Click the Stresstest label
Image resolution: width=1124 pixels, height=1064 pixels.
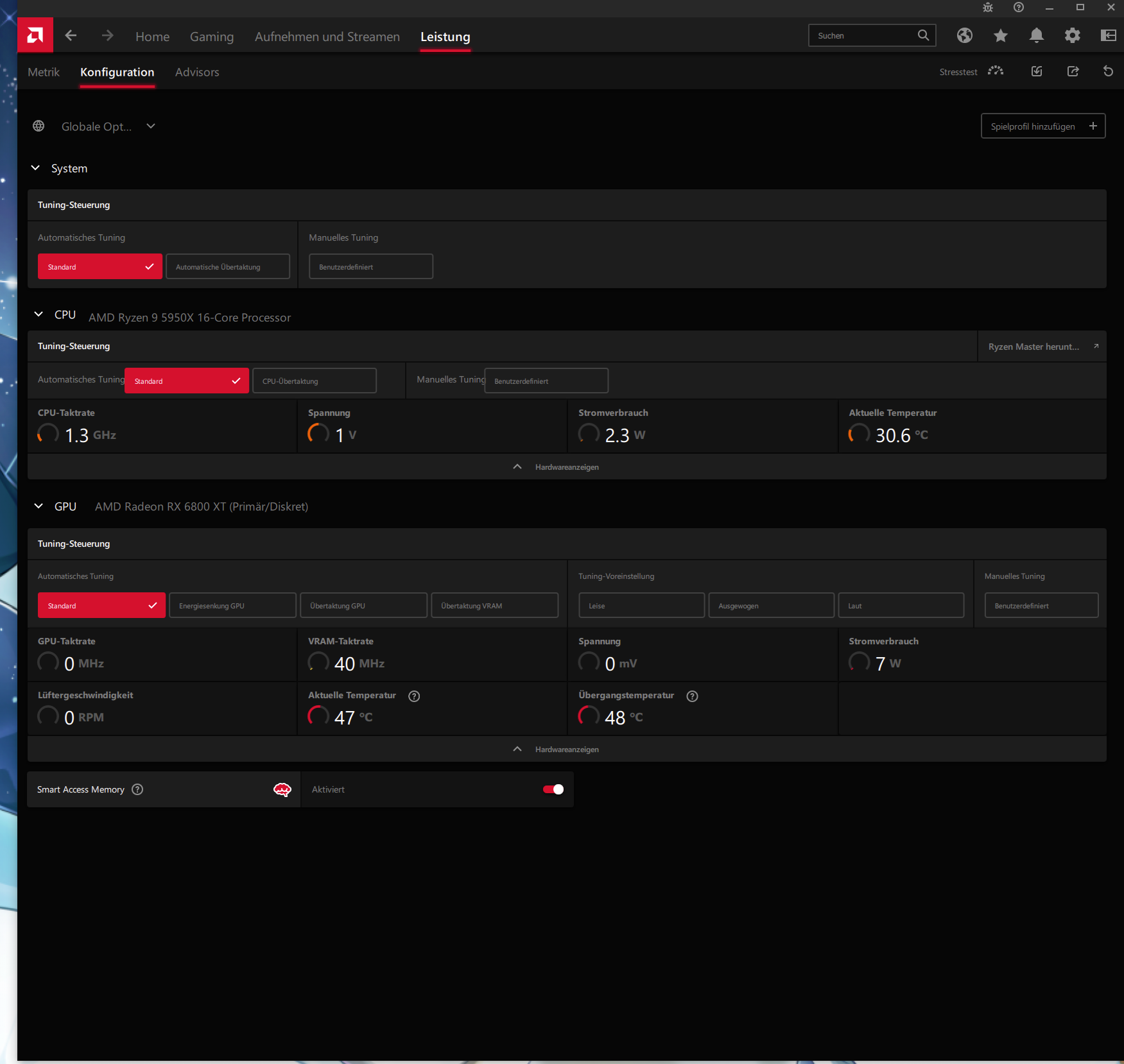pos(958,72)
